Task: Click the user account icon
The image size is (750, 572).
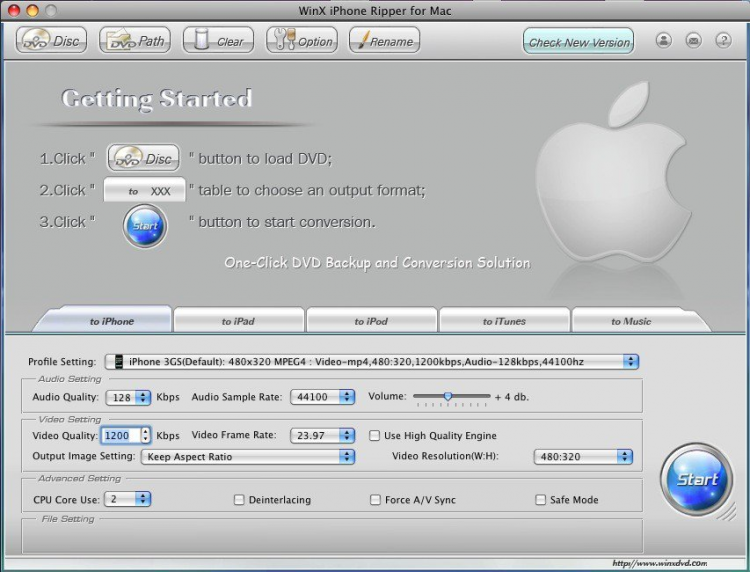Action: point(663,40)
